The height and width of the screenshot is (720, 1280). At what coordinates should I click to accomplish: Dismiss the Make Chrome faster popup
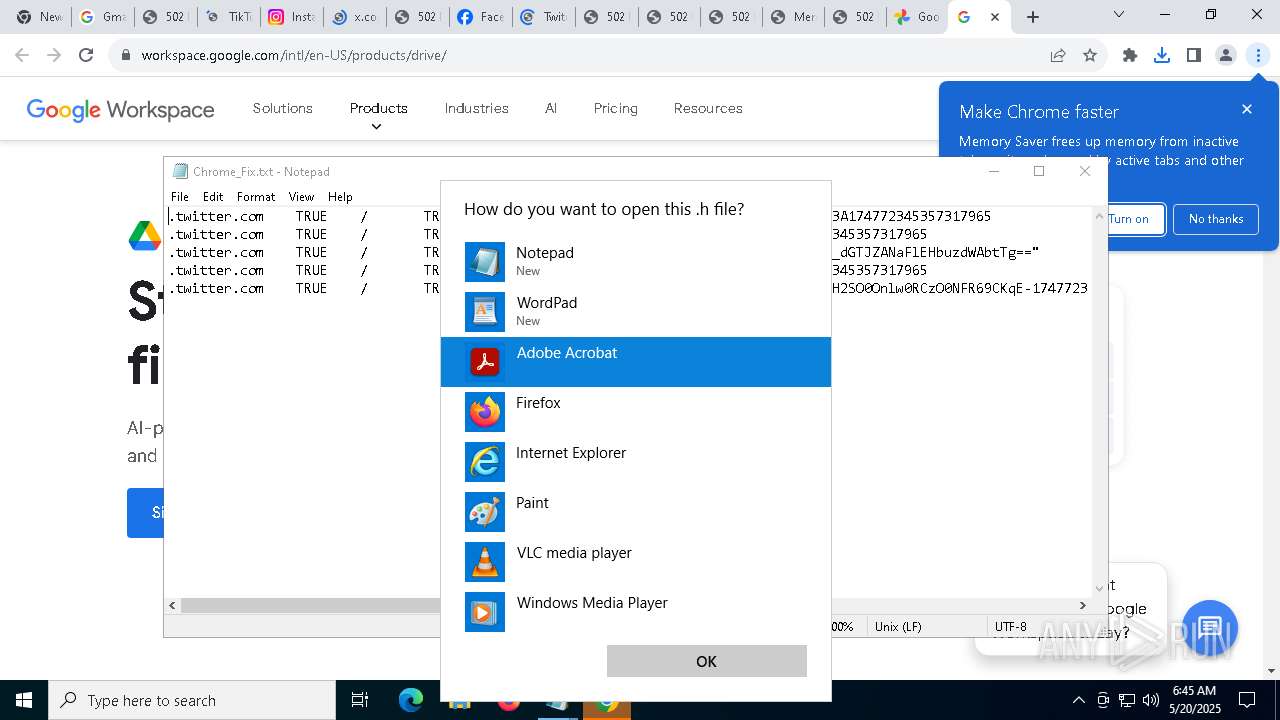click(x=1247, y=109)
